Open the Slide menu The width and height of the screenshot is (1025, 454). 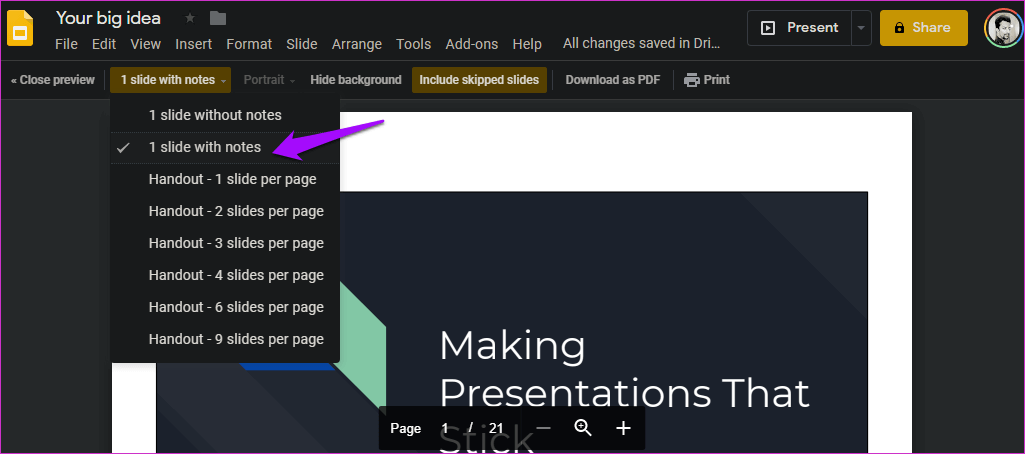(x=302, y=44)
